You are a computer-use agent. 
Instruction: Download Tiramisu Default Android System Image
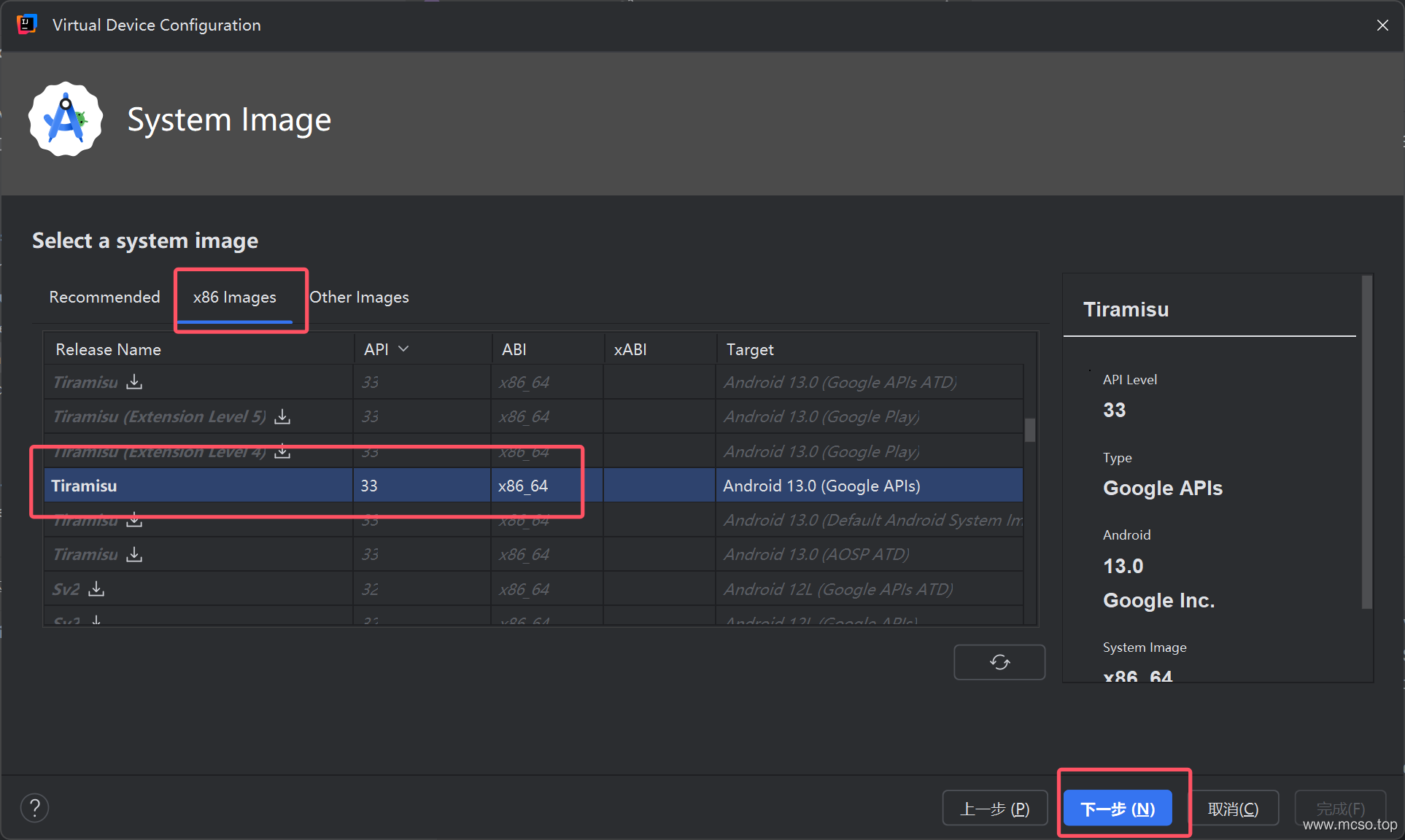(134, 520)
